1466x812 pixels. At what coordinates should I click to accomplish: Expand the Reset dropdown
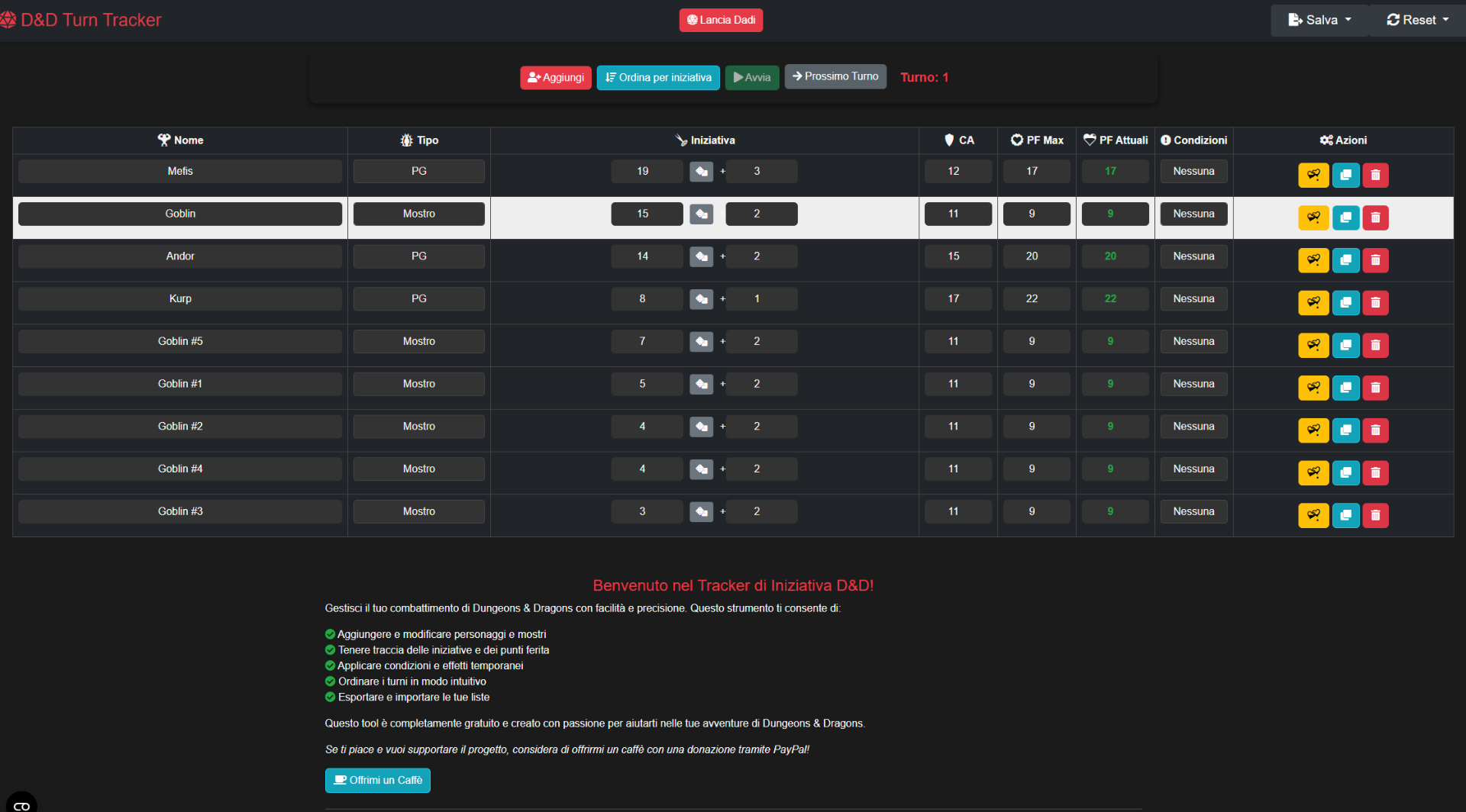click(x=1417, y=20)
